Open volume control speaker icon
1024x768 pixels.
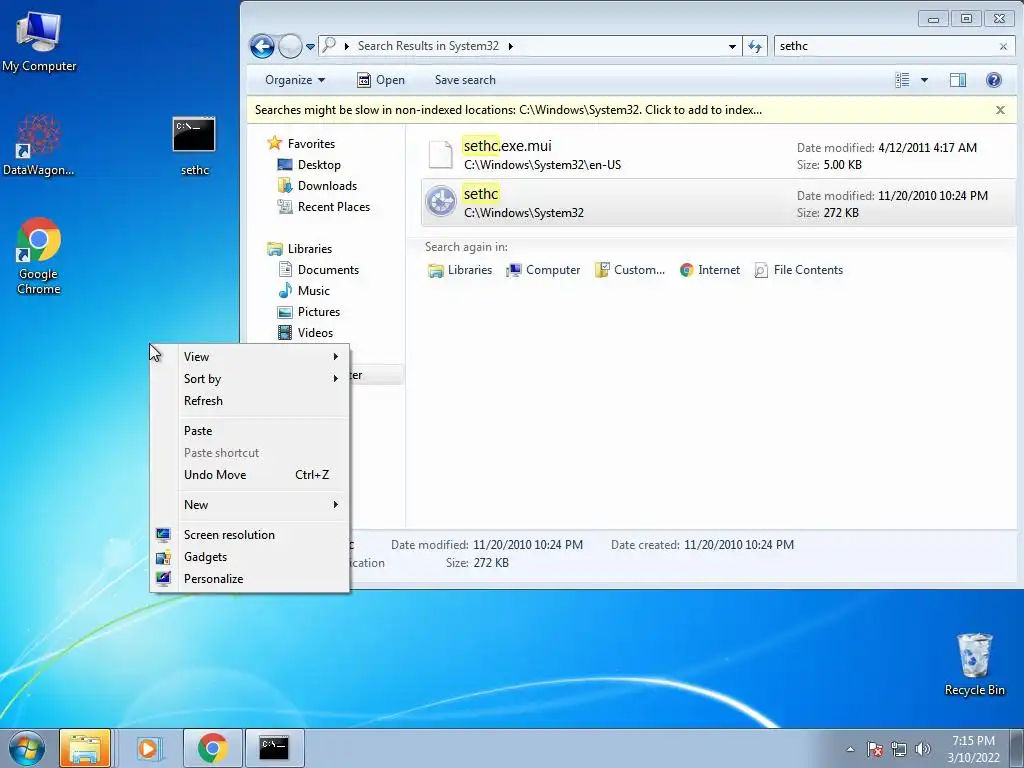coord(923,749)
